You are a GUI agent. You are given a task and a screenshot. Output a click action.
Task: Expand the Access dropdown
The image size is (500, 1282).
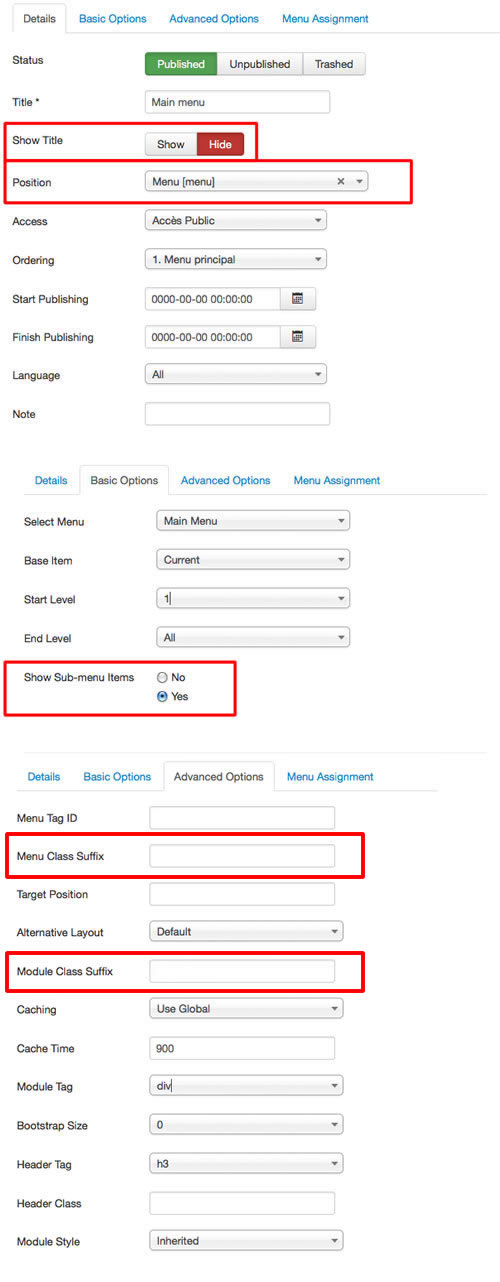pyautogui.click(x=236, y=220)
